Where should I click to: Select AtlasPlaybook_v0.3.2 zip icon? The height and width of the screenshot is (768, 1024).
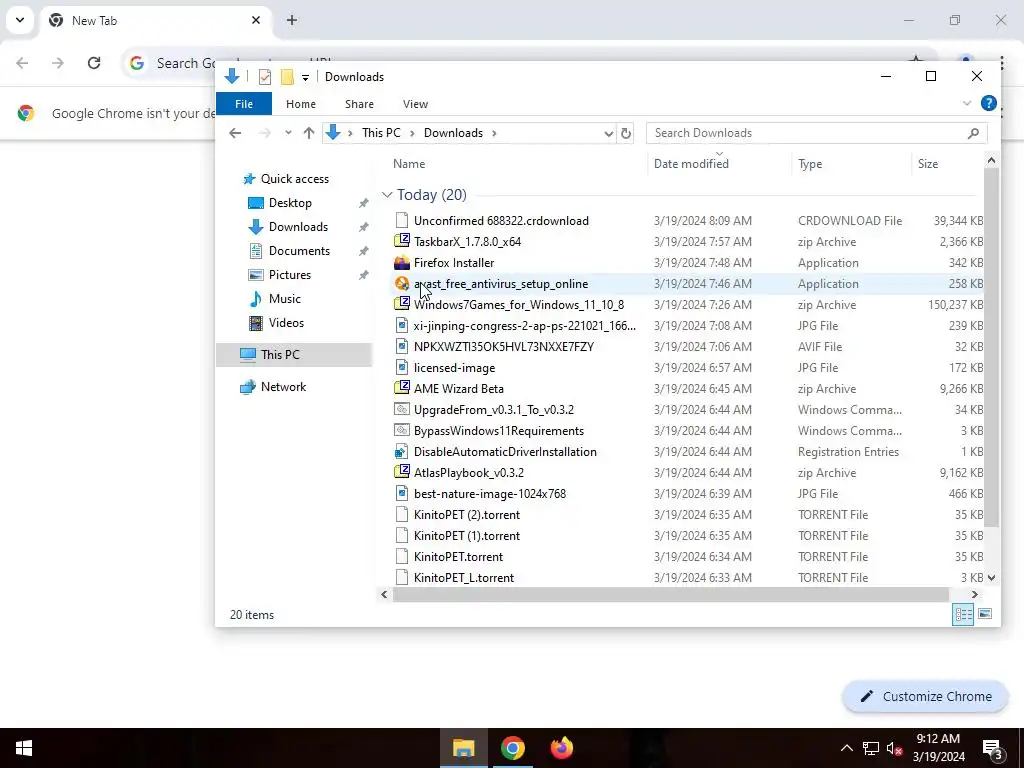[x=402, y=472]
